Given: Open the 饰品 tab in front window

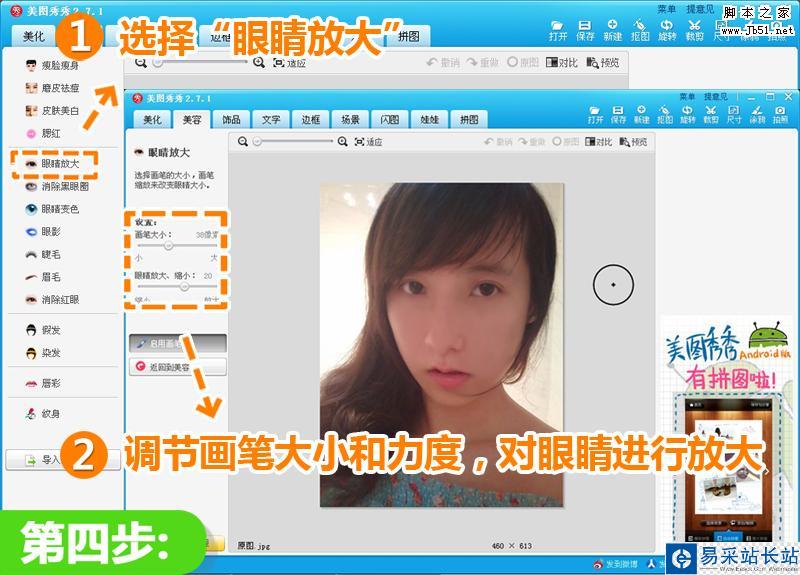Looking at the screenshot, I should (x=231, y=119).
